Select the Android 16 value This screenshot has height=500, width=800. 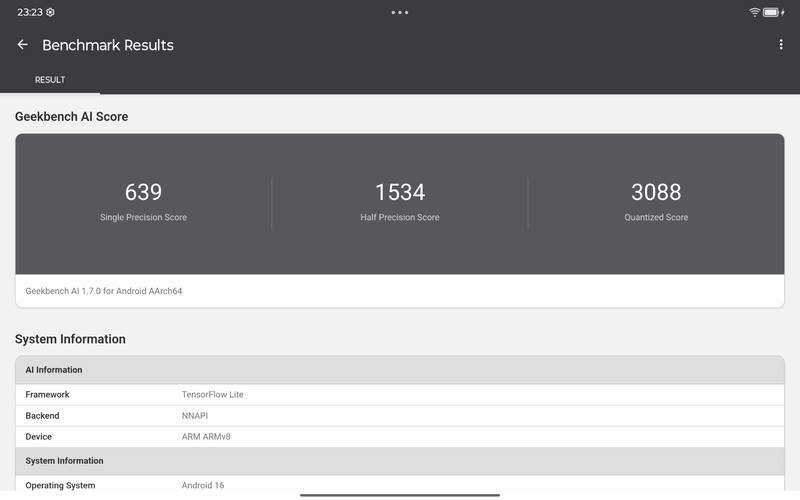203,485
